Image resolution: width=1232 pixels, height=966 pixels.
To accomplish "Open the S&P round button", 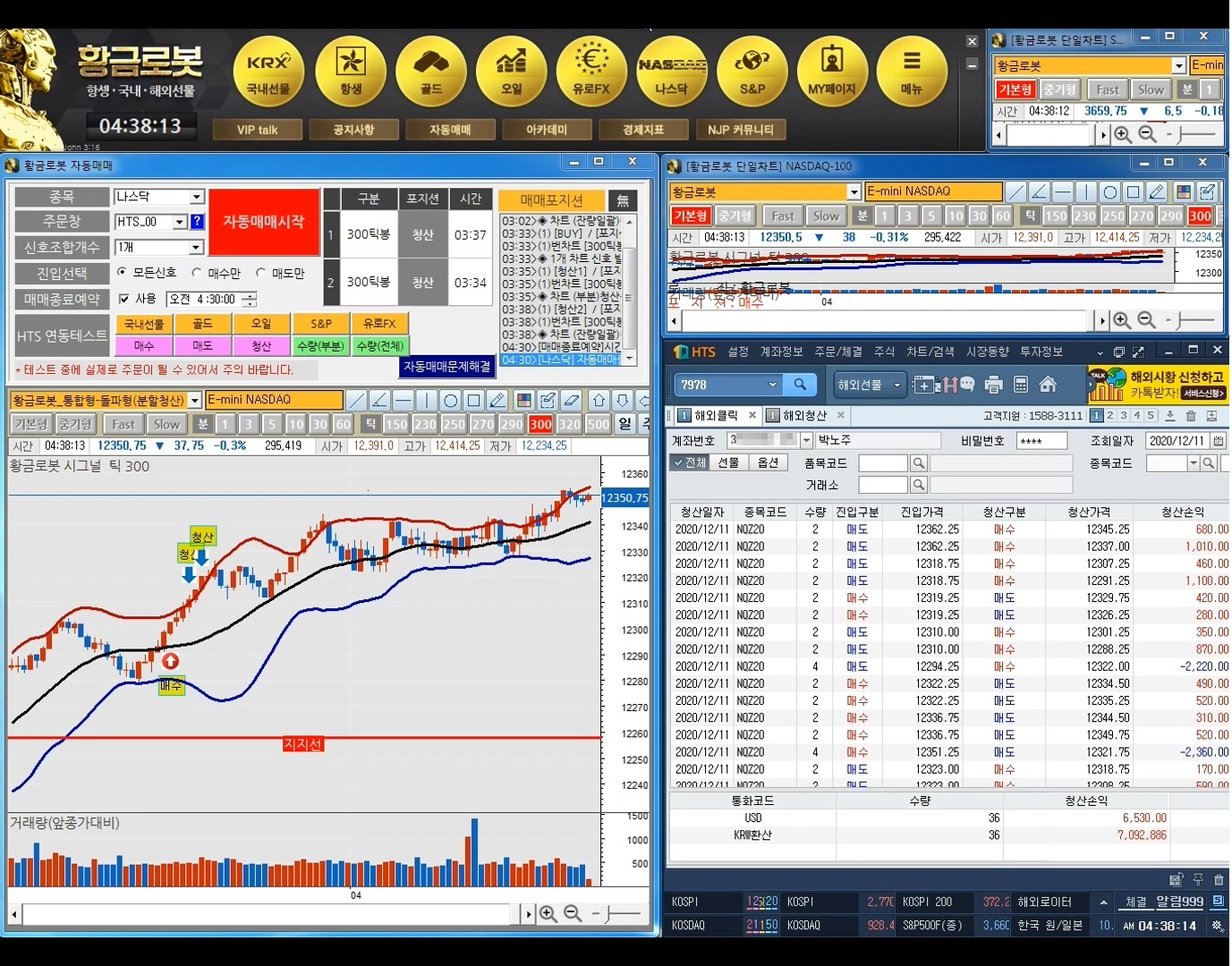I will point(752,71).
